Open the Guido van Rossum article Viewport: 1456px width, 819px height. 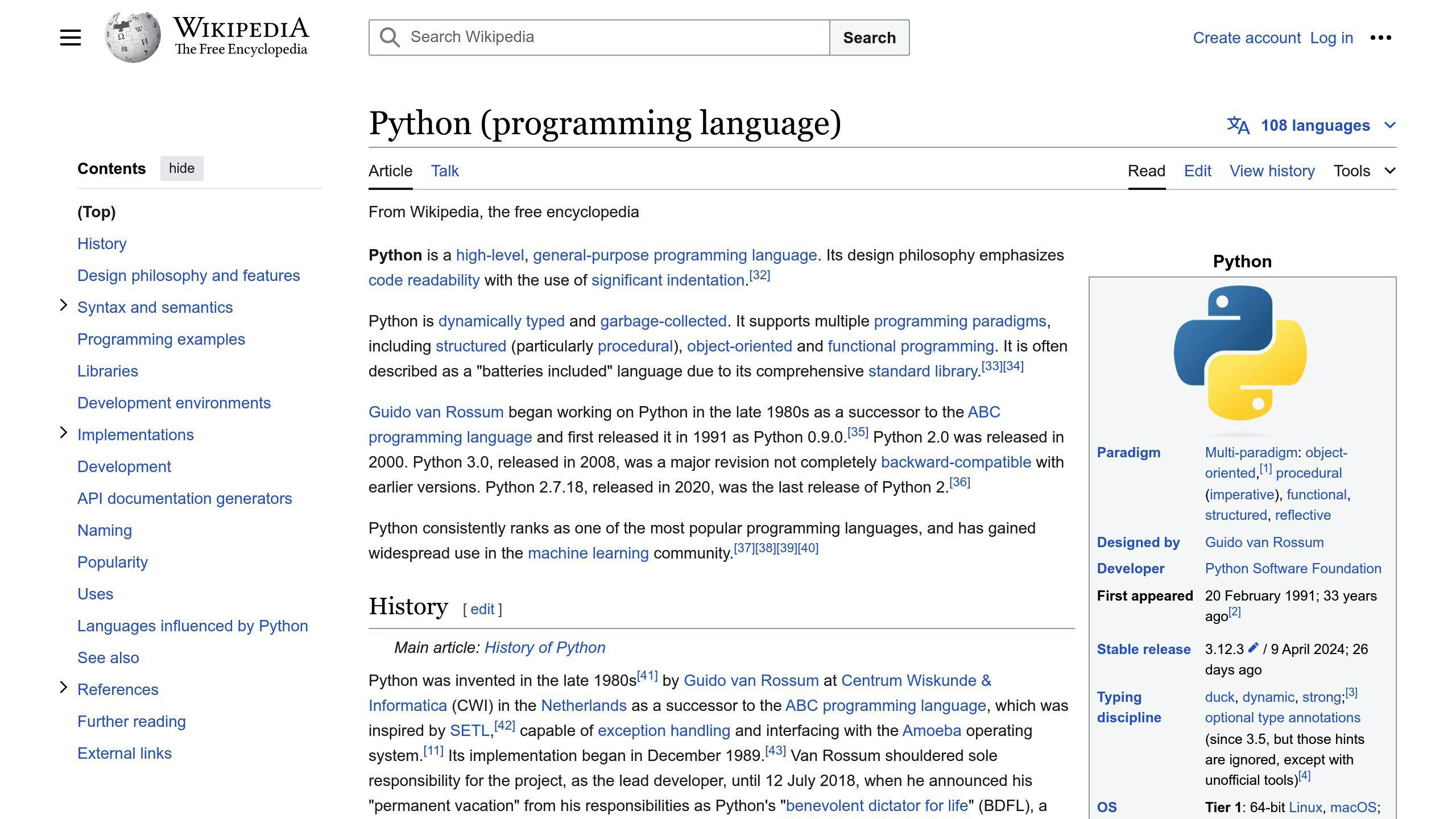(435, 412)
